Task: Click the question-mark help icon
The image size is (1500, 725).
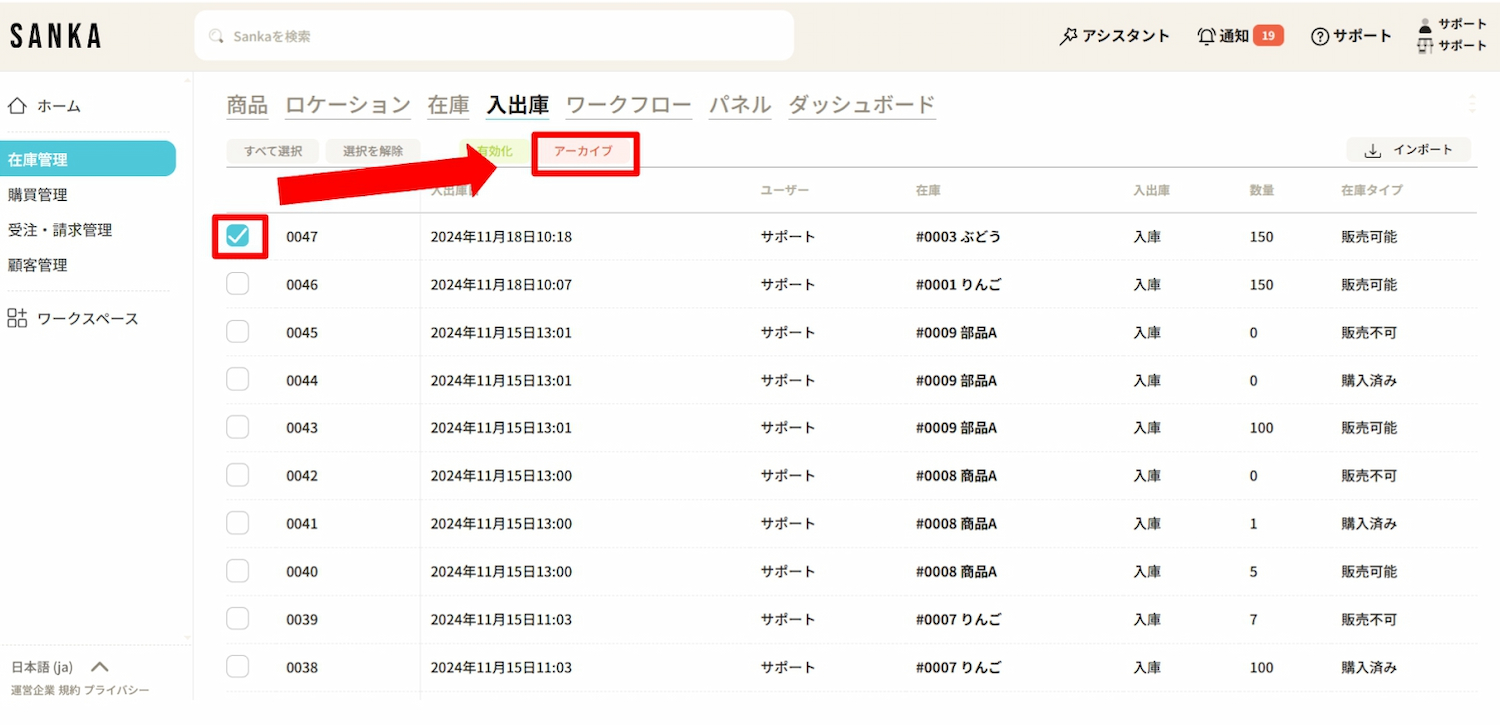Action: tap(1320, 36)
